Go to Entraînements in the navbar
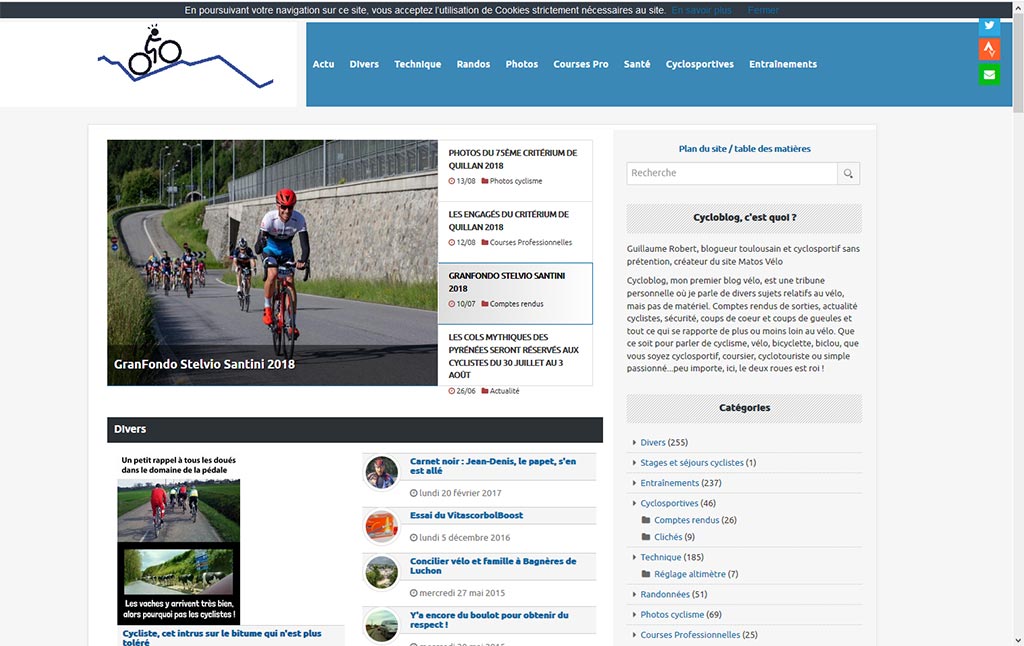This screenshot has width=1024, height=646. (x=783, y=64)
